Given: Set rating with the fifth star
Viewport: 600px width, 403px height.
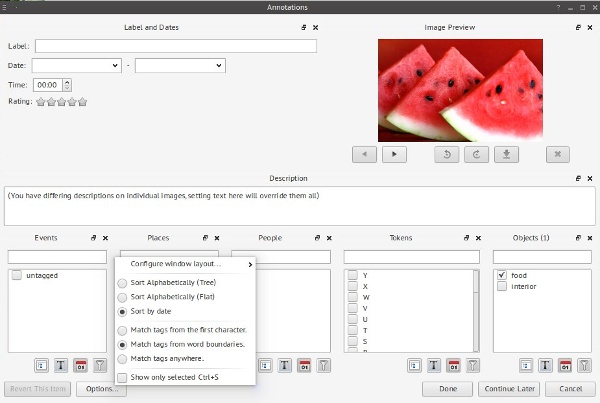Looking at the screenshot, I should click(83, 102).
